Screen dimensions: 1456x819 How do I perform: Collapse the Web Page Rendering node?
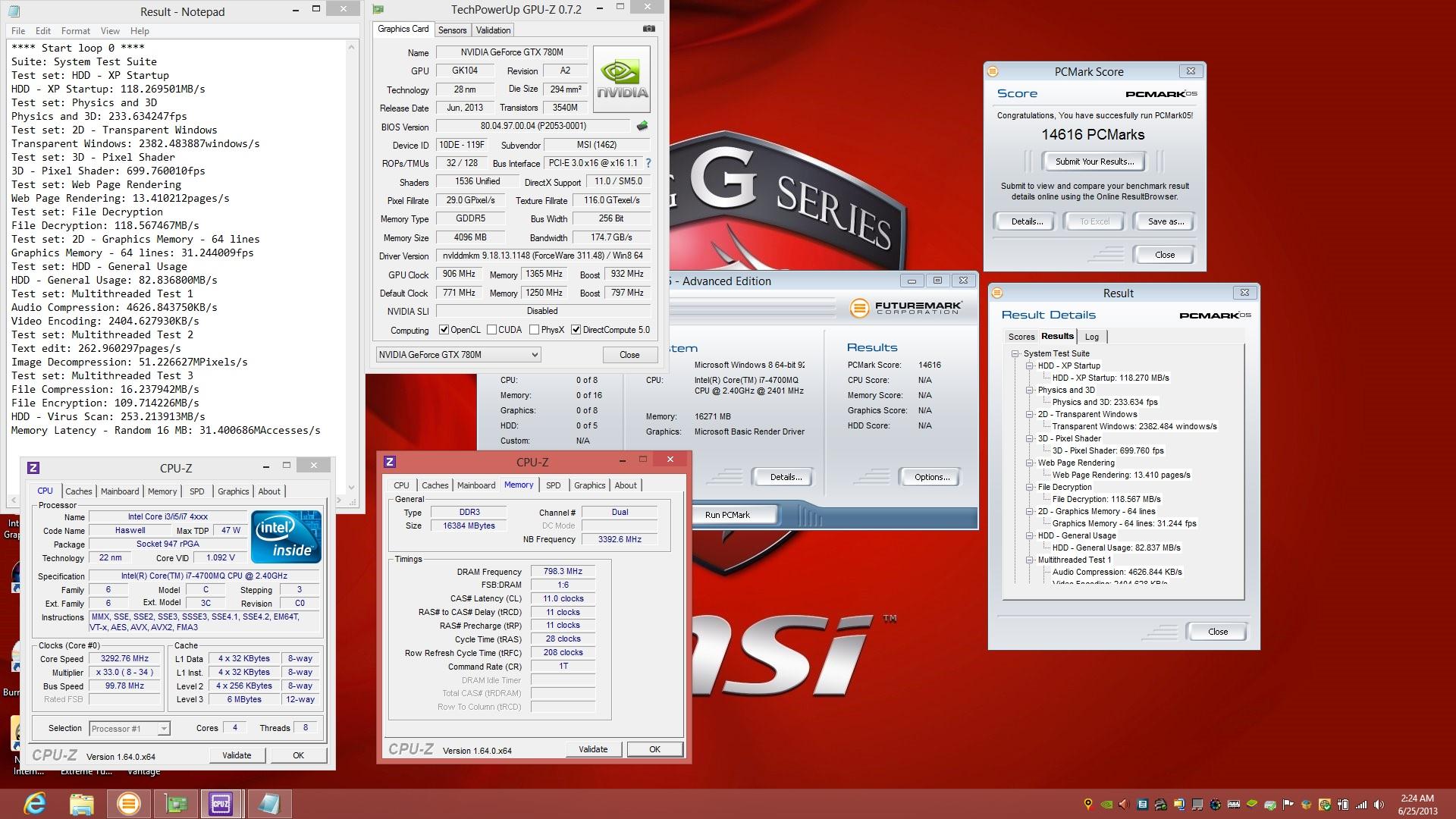point(1030,463)
